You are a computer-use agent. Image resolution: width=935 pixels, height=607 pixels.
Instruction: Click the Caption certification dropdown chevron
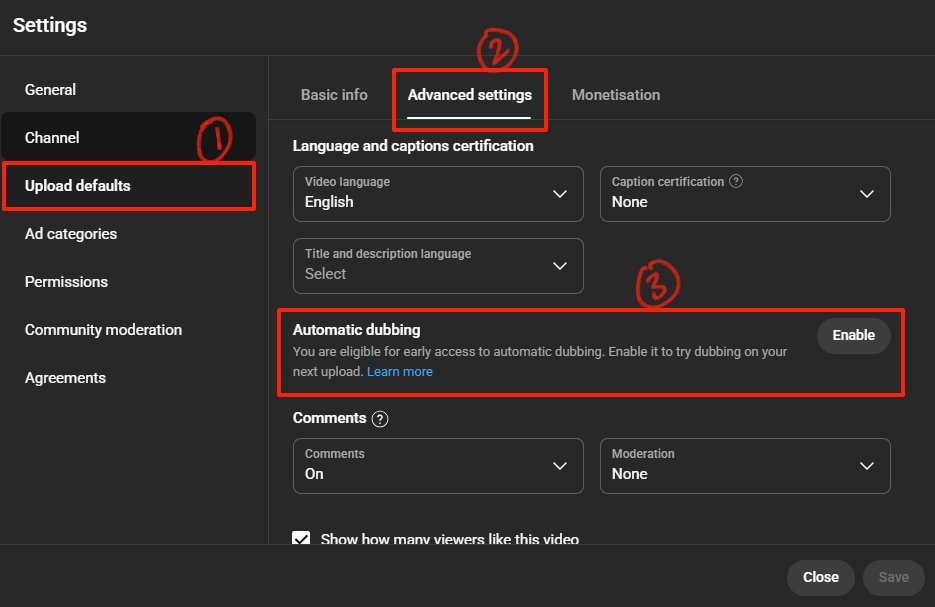[x=868, y=194]
